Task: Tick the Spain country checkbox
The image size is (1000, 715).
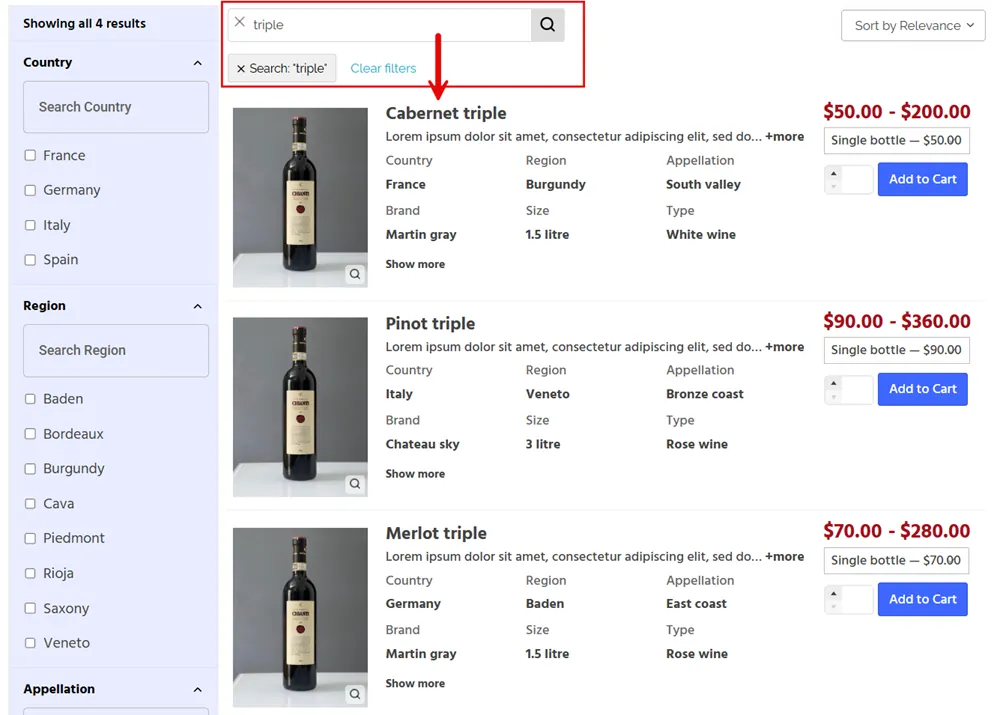Action: pyautogui.click(x=30, y=260)
